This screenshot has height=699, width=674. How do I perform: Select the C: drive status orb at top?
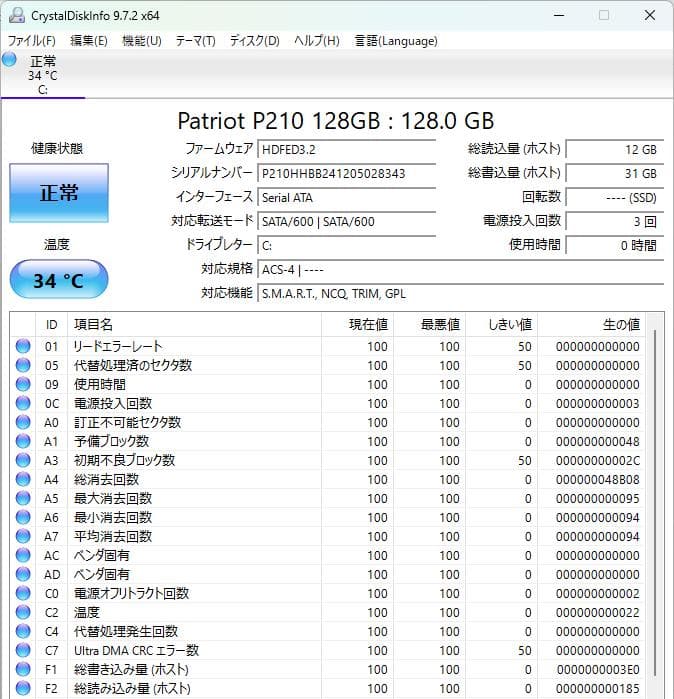tap(9, 59)
